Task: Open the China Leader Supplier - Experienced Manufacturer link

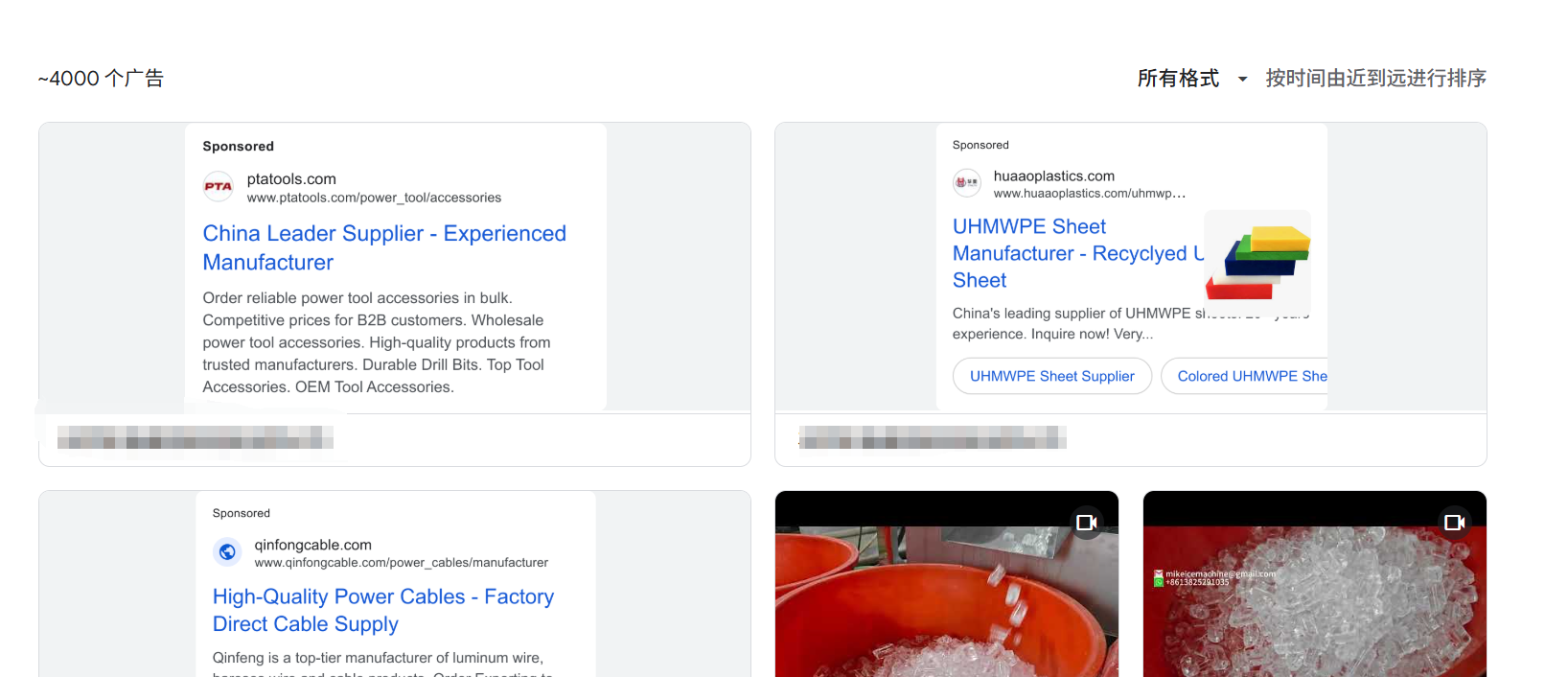Action: tap(384, 247)
